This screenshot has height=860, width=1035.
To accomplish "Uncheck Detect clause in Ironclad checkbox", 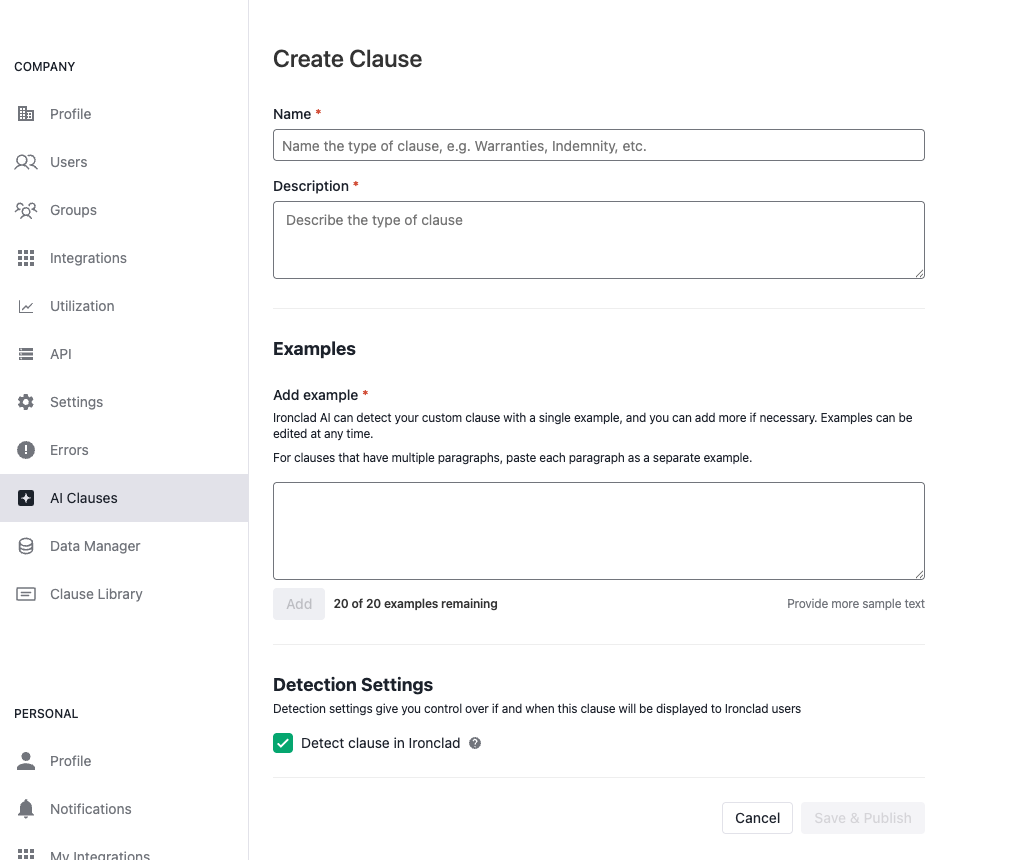I will (x=283, y=743).
